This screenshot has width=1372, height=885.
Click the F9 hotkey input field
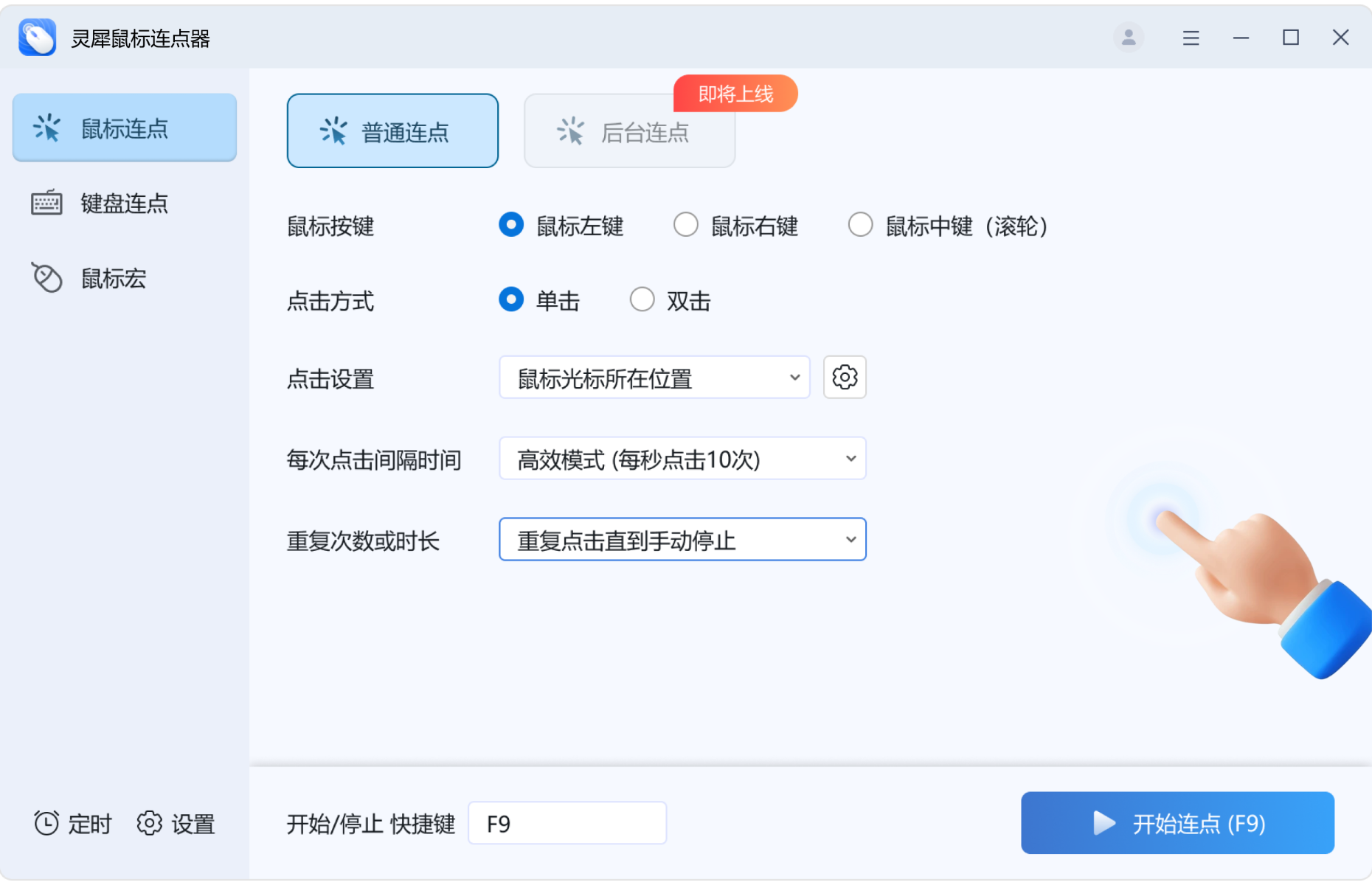[x=567, y=823]
